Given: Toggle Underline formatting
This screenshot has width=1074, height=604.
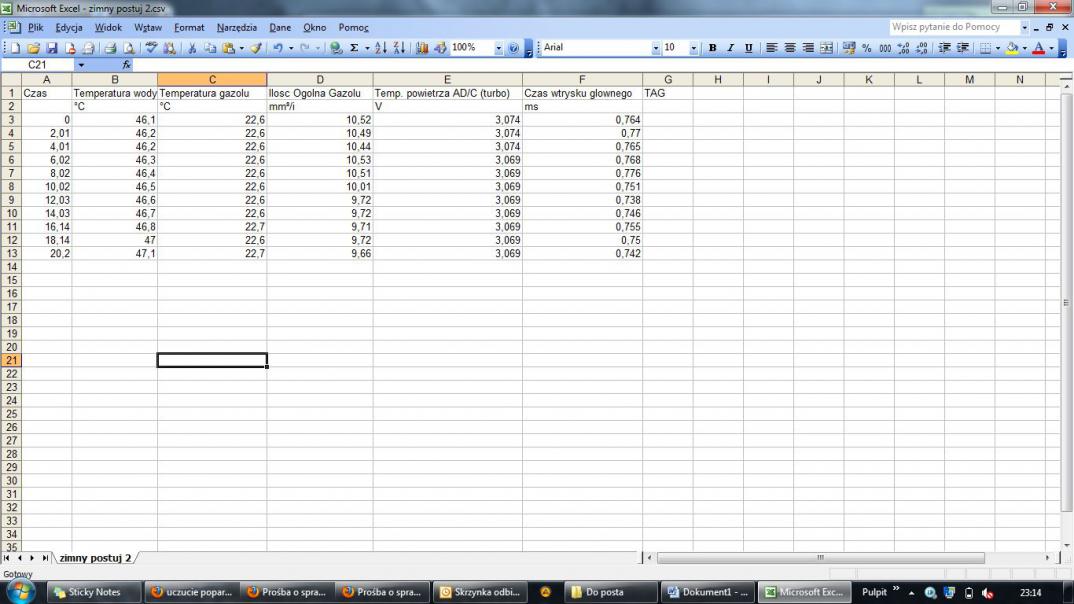Looking at the screenshot, I should click(x=749, y=48).
